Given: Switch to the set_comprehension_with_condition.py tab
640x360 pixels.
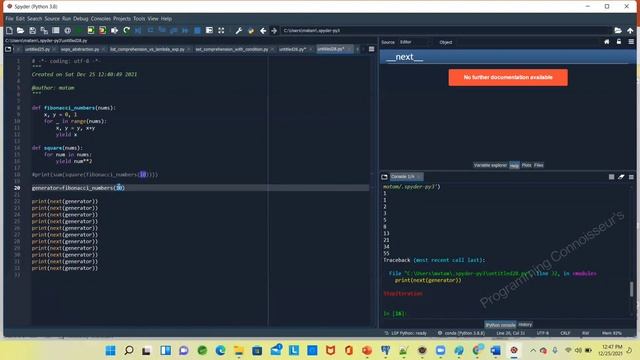Looking at the screenshot, I should (231, 49).
